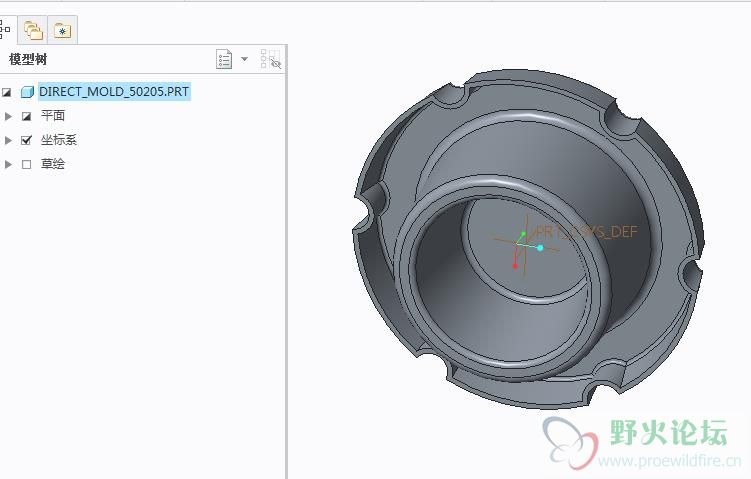Open the model tree settings list icon
Image resolution: width=751 pixels, height=479 pixels.
pos(224,59)
